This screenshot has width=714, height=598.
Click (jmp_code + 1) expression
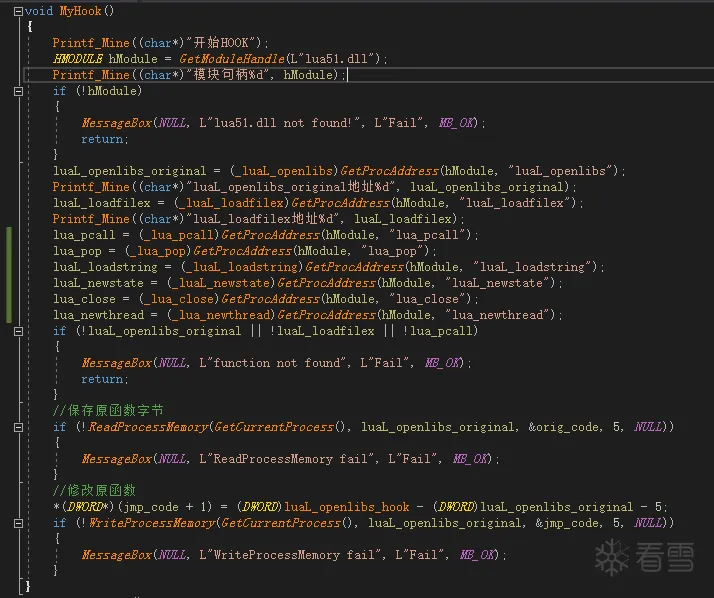click(165, 507)
